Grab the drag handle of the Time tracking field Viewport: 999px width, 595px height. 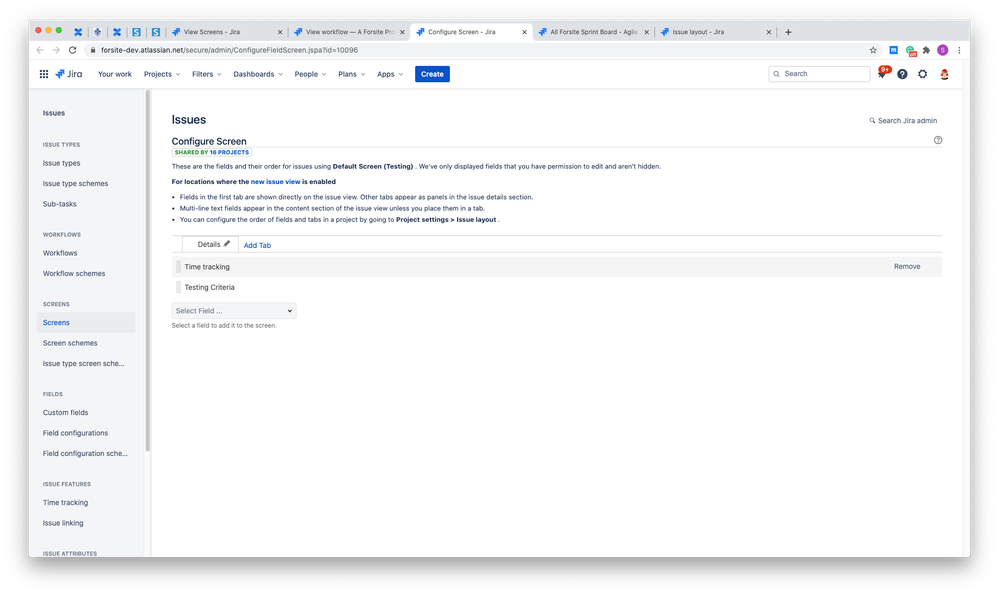178,267
